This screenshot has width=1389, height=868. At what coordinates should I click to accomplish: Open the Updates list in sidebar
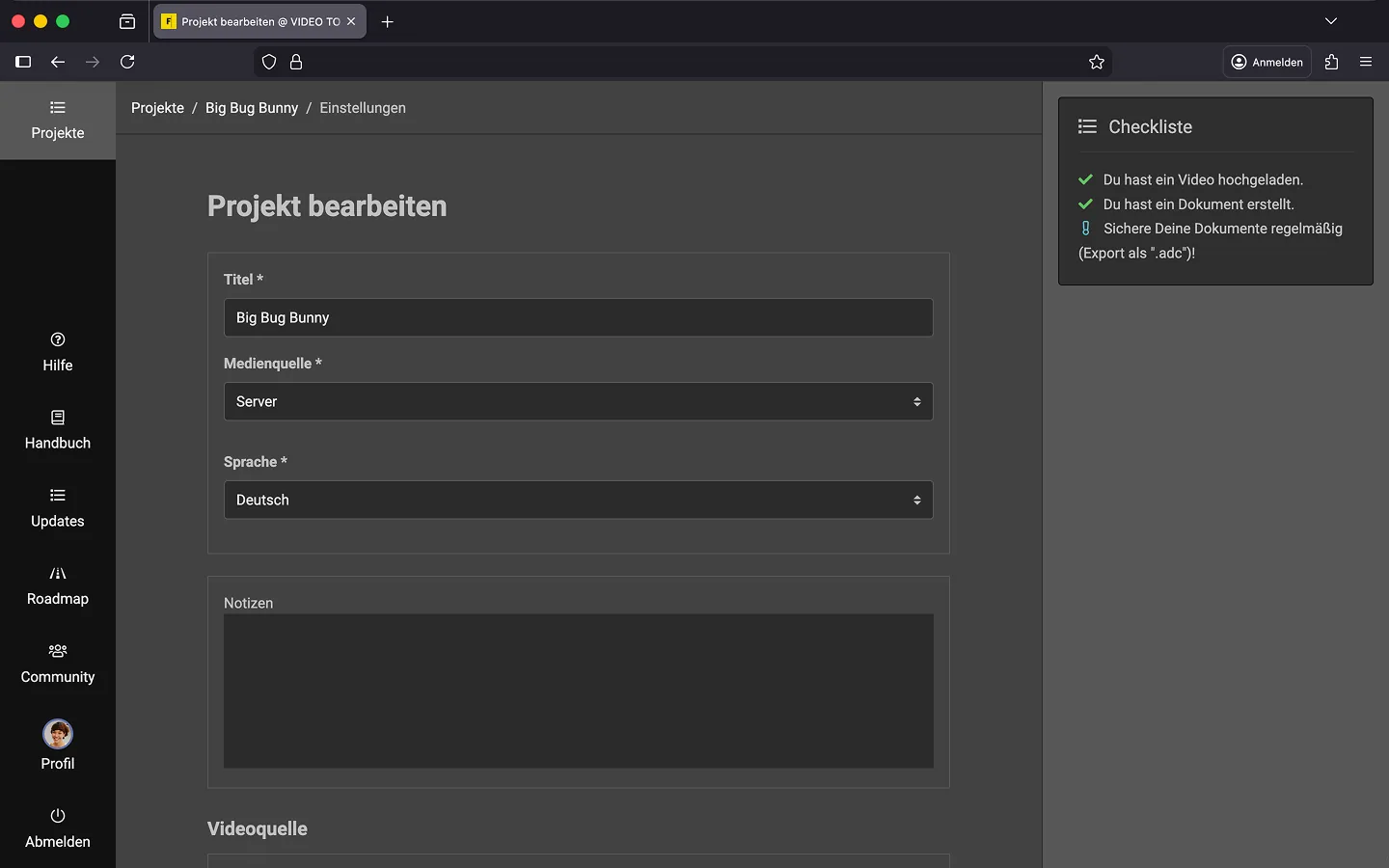coord(58,508)
